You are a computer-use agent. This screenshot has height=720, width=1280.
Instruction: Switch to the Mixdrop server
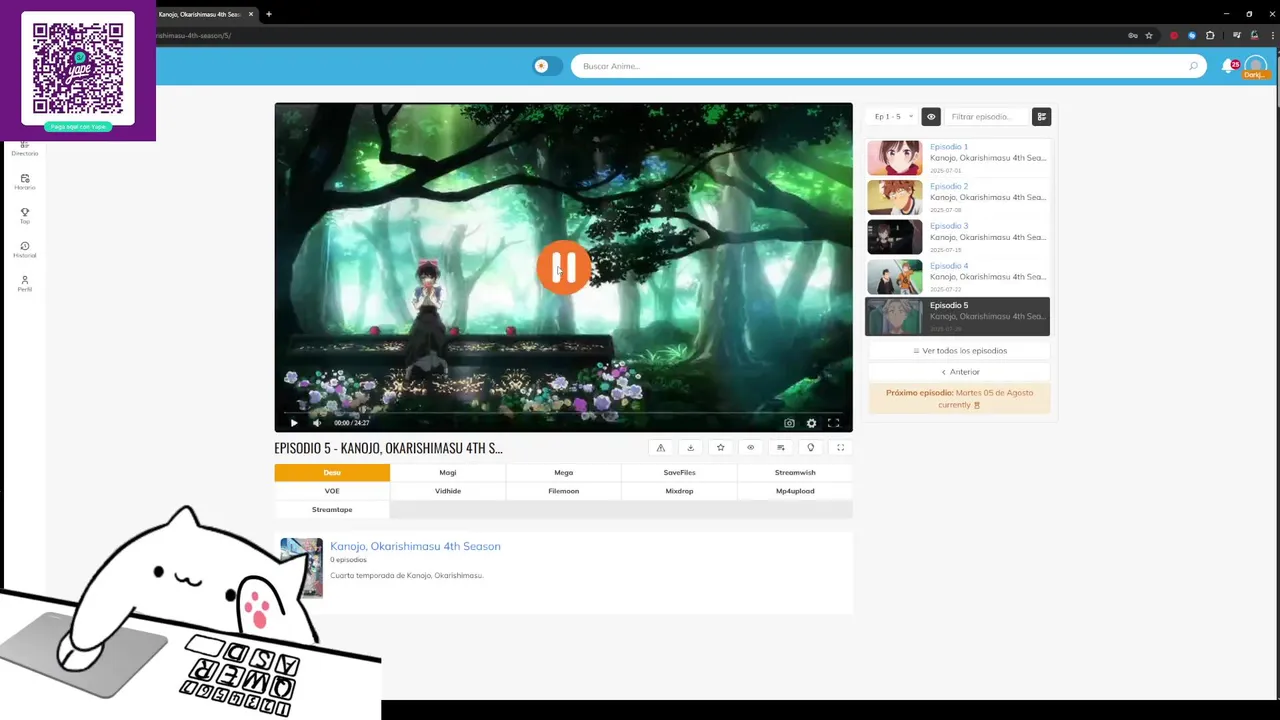(679, 491)
